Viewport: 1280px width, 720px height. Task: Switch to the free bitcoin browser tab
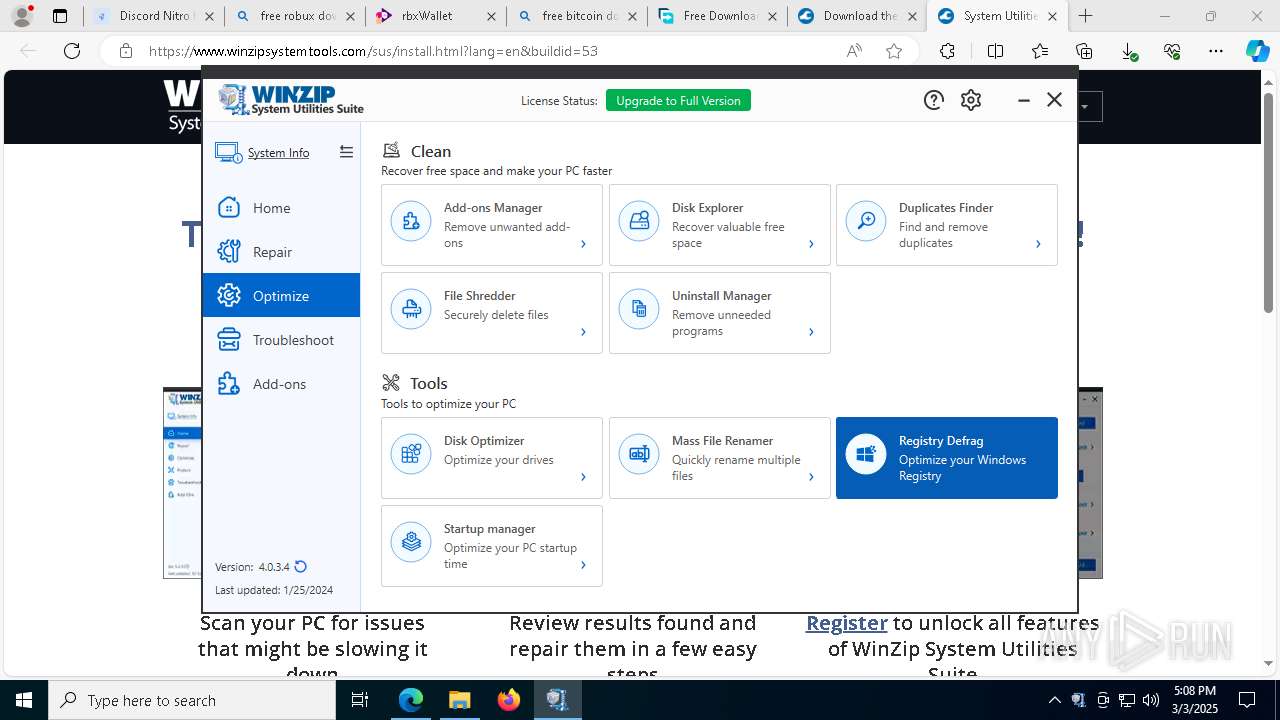(576, 16)
